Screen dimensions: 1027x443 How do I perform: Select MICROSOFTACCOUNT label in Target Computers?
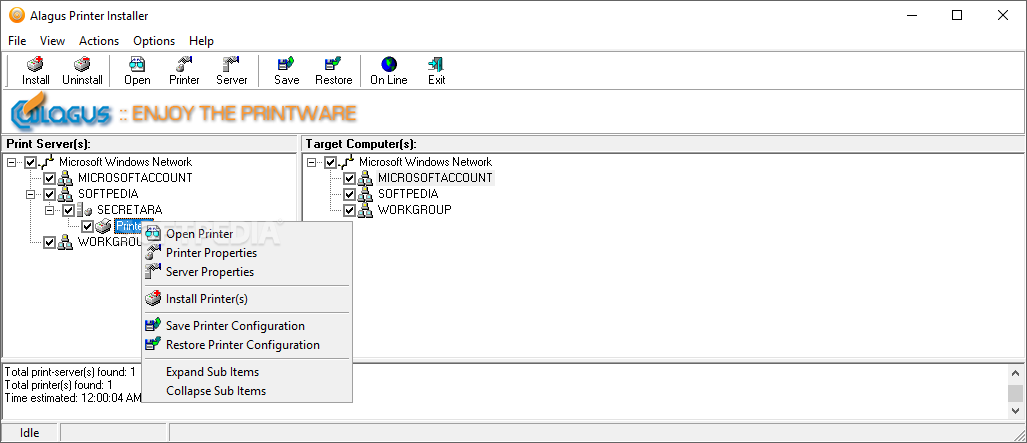click(x=435, y=178)
